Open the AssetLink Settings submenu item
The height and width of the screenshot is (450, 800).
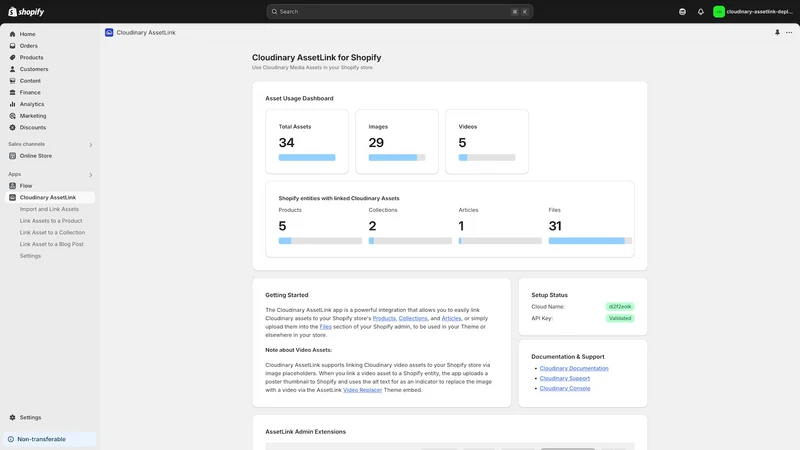[x=30, y=256]
